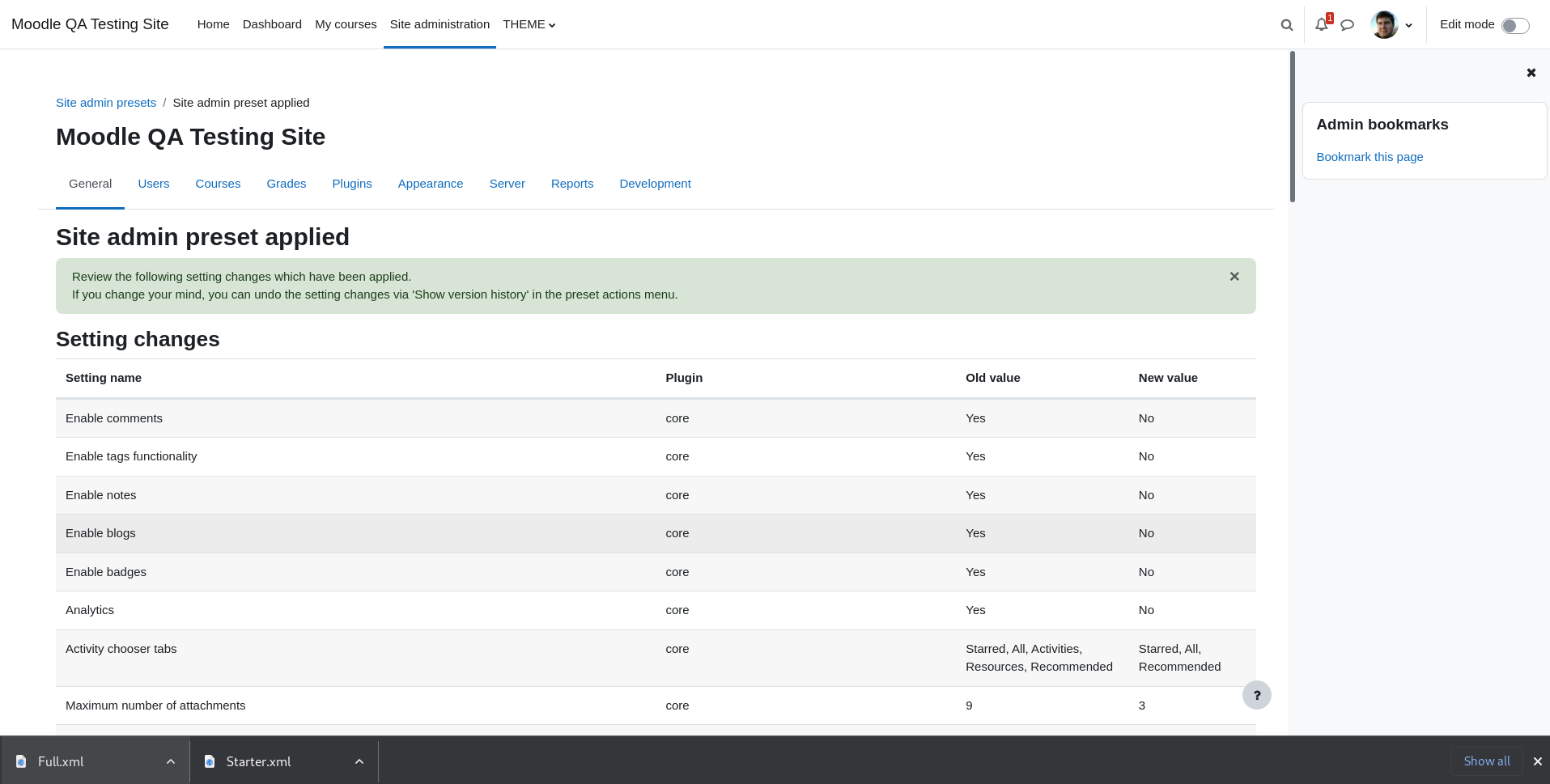Click Starred, All, Recommended new value

[1179, 658]
